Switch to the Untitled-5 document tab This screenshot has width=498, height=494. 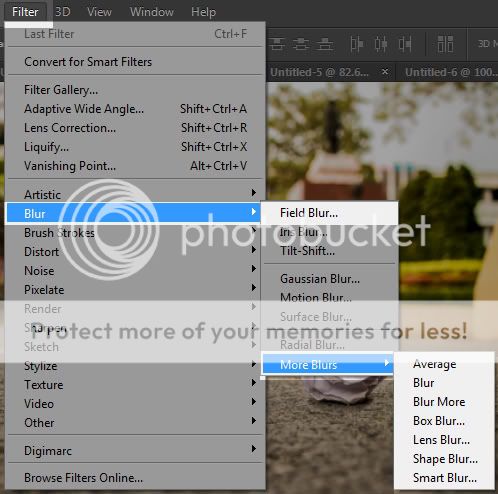[x=319, y=72]
